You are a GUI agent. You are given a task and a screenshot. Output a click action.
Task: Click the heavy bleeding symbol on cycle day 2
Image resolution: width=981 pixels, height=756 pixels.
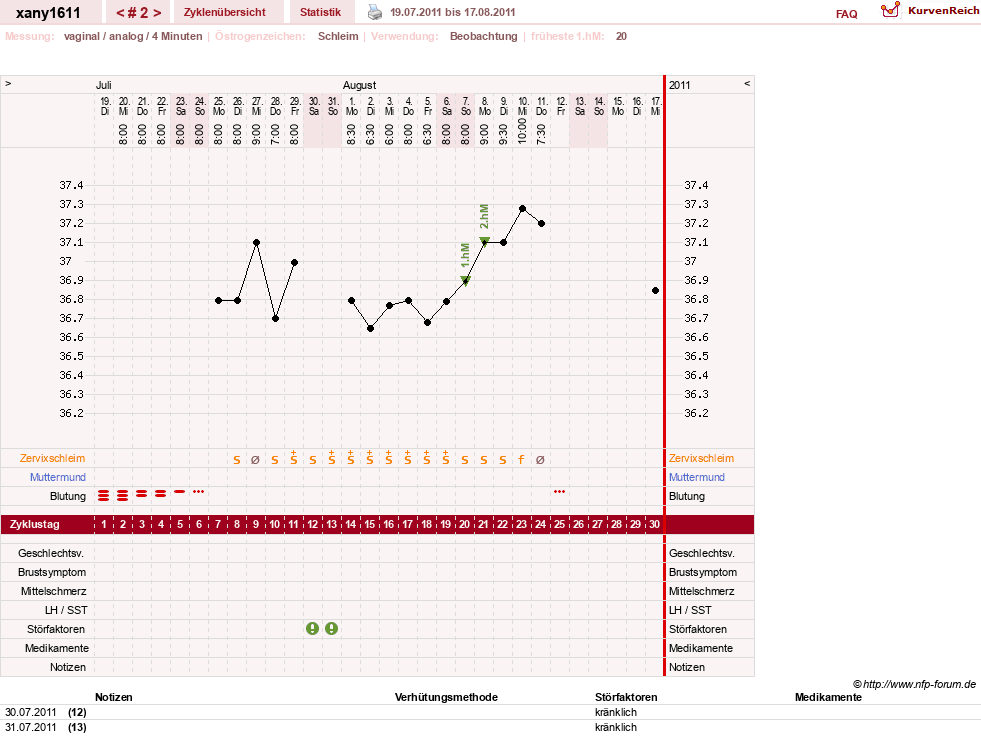point(123,496)
